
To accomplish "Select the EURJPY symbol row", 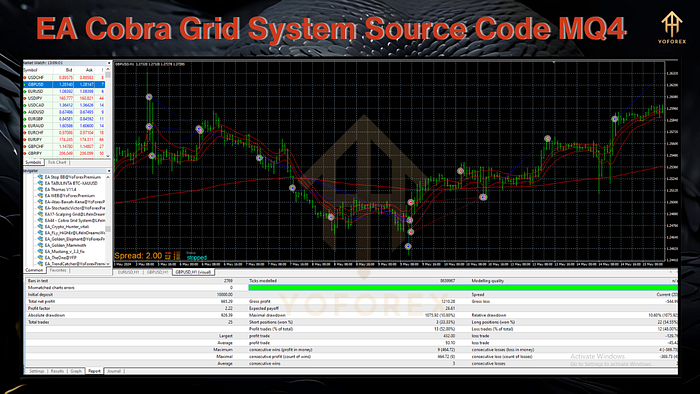I will [64, 140].
